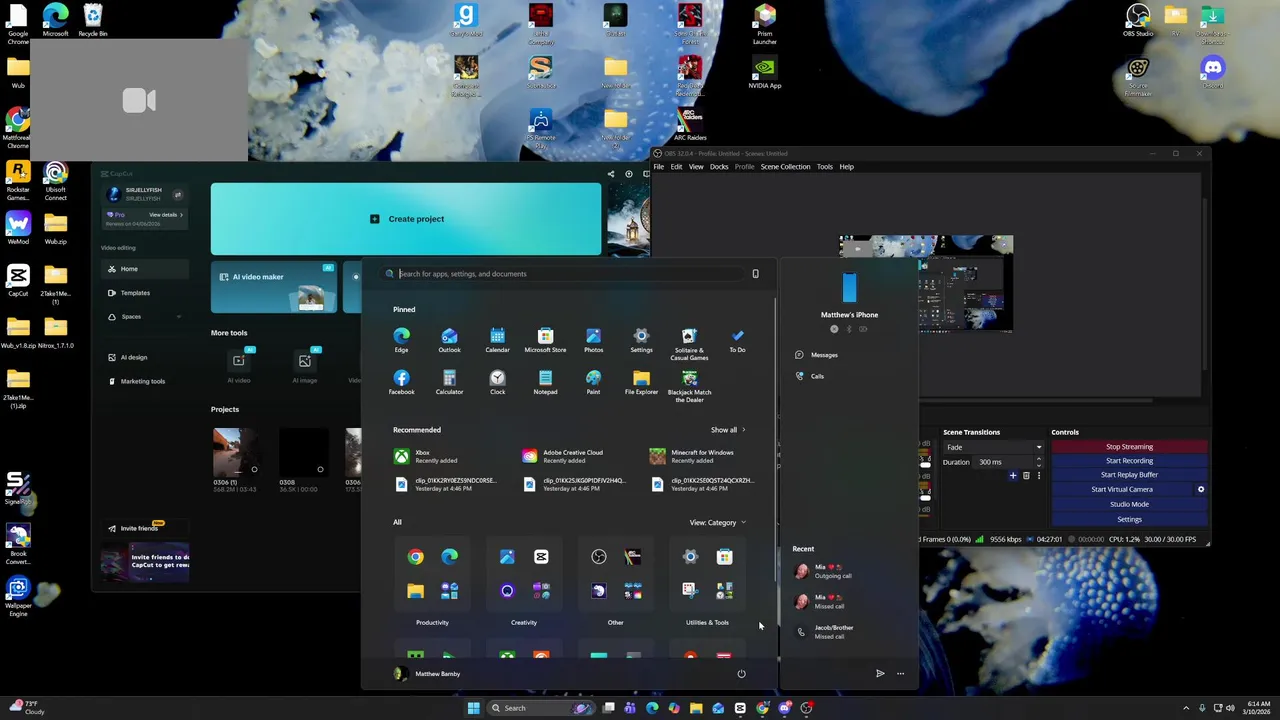Click phone companion icon beside search box
This screenshot has height=720, width=1280.
click(755, 273)
